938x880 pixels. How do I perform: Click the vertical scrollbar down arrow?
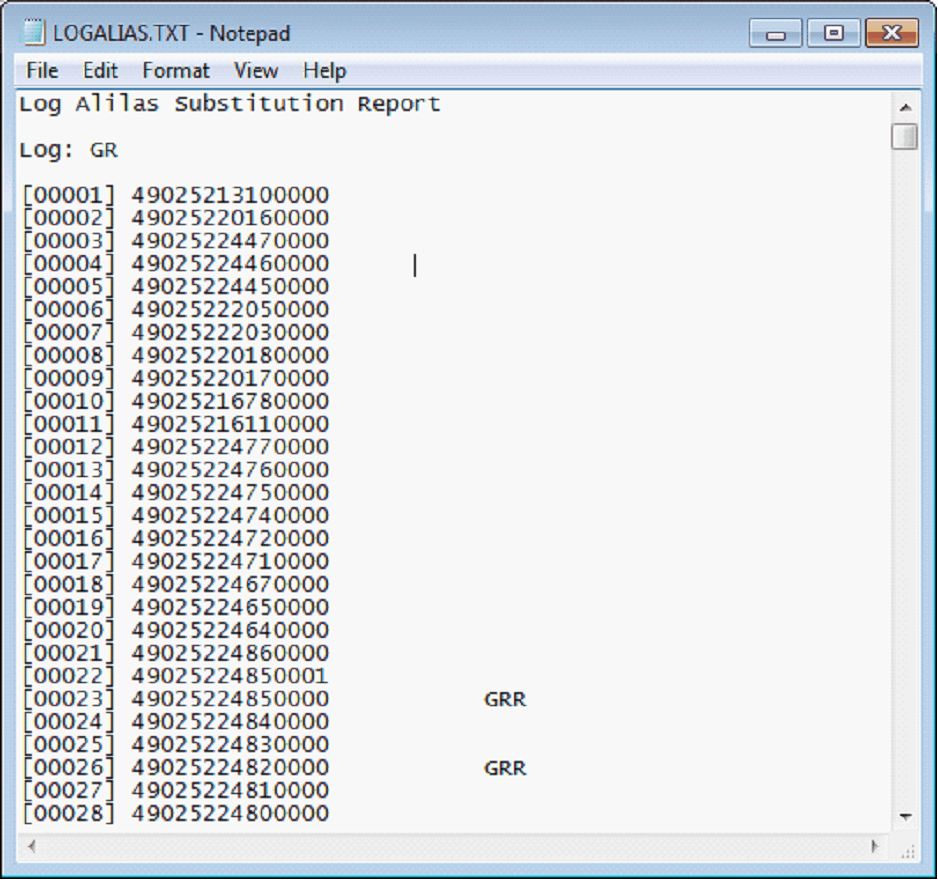coord(905,817)
